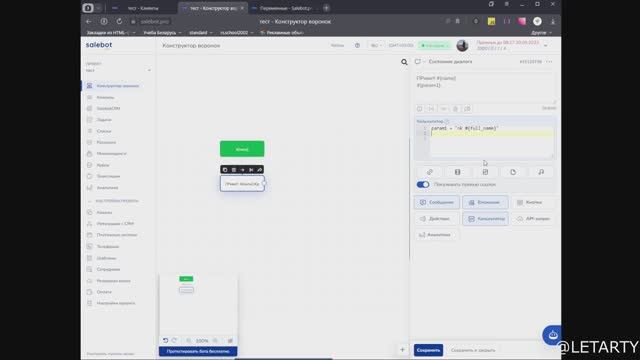Open Клиенты section in the sidebar
Viewport: 640px width, 360px height.
pos(105,98)
